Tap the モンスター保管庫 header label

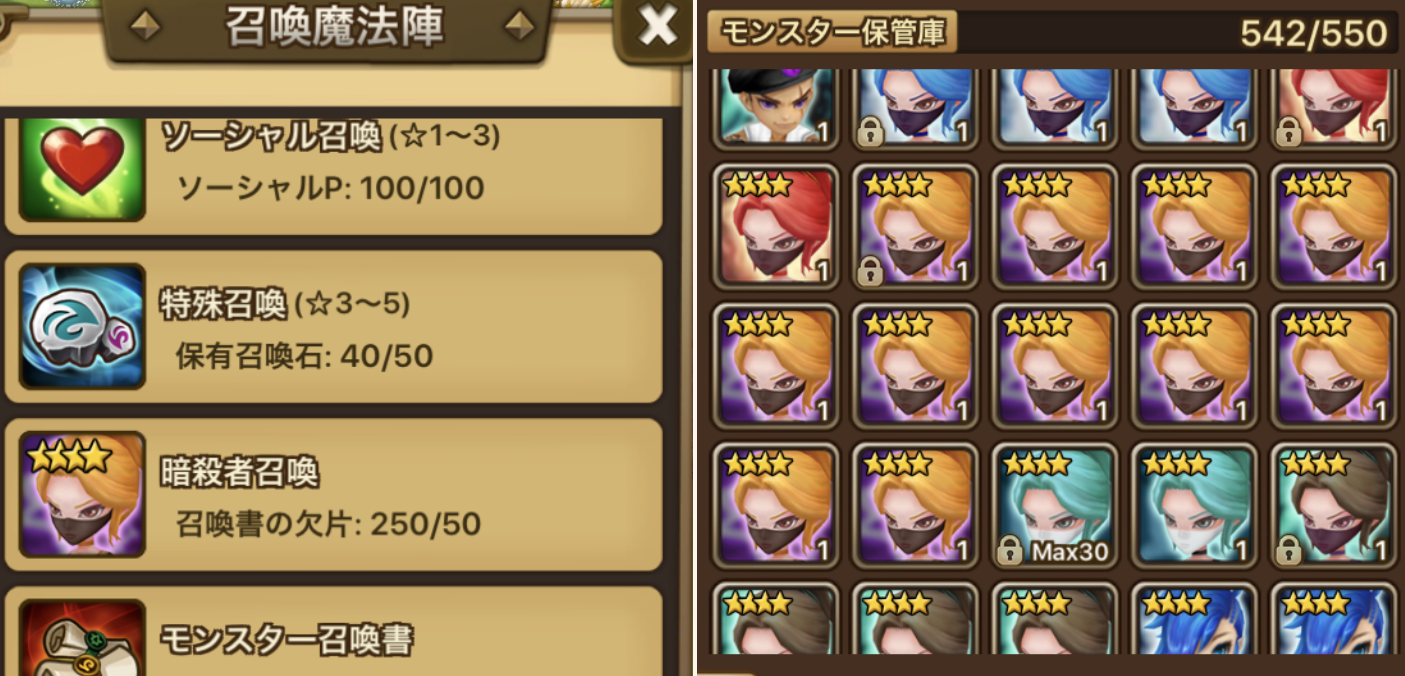(832, 33)
